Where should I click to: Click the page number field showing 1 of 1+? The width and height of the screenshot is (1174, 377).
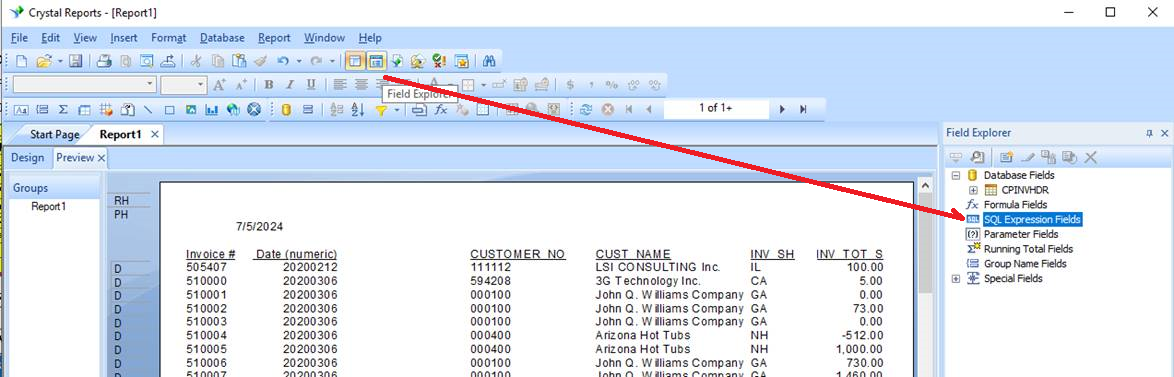tap(716, 108)
